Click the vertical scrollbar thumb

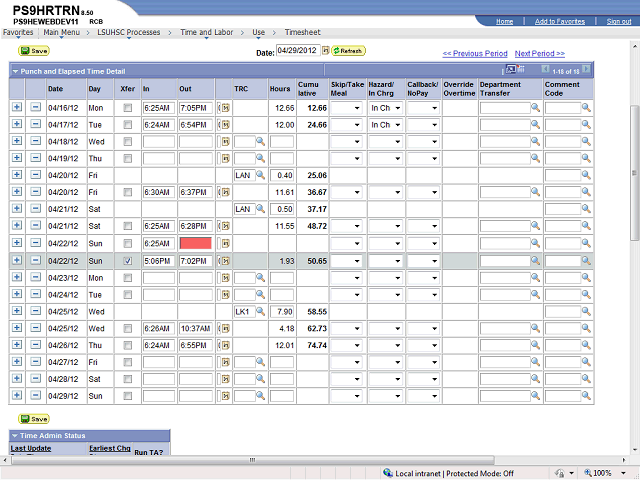click(x=635, y=173)
